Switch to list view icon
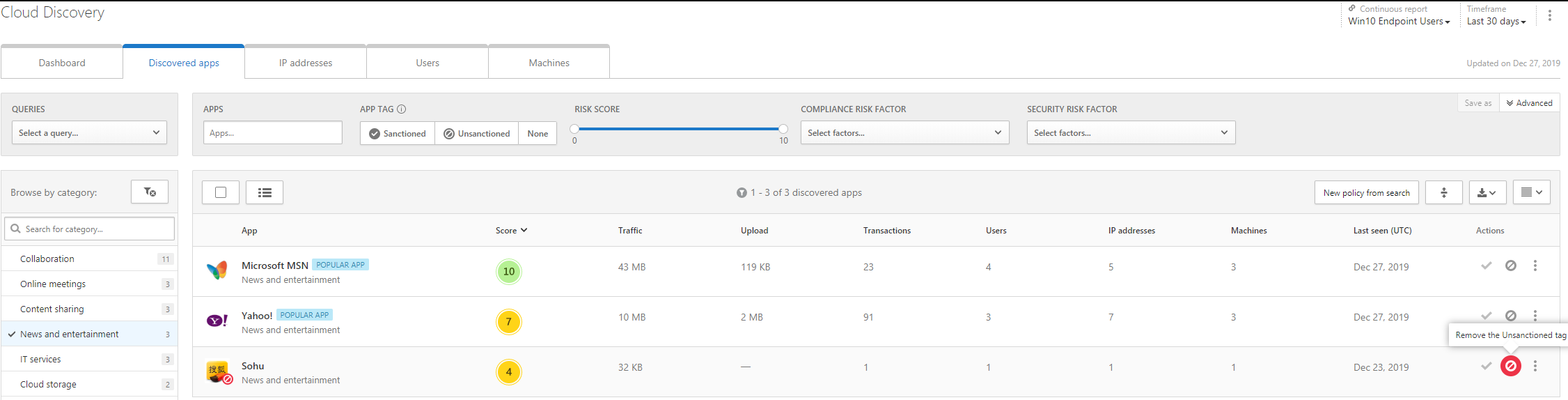Screen dimensions: 1568x400 point(265,192)
